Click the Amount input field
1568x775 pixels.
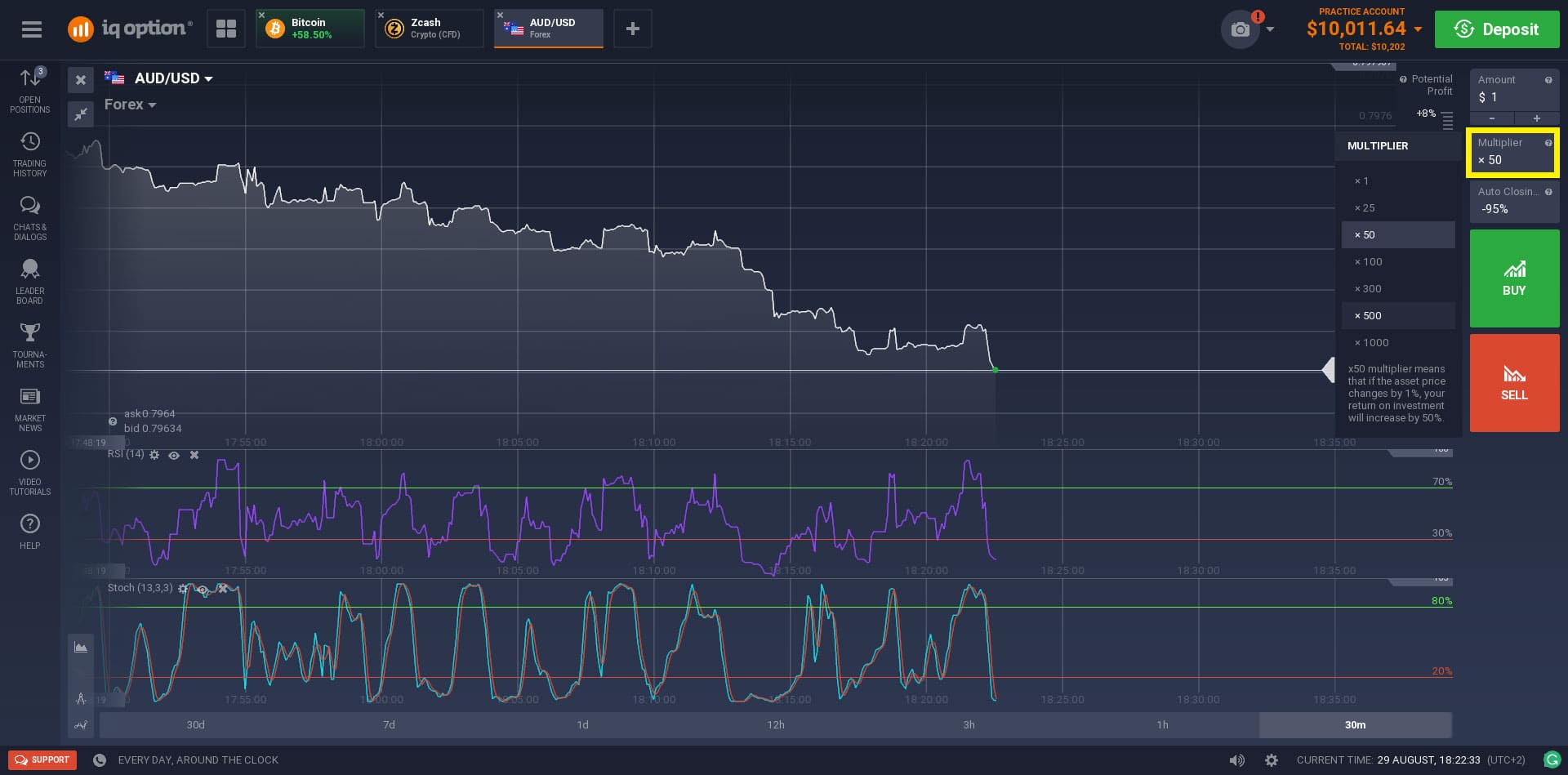pos(1514,90)
